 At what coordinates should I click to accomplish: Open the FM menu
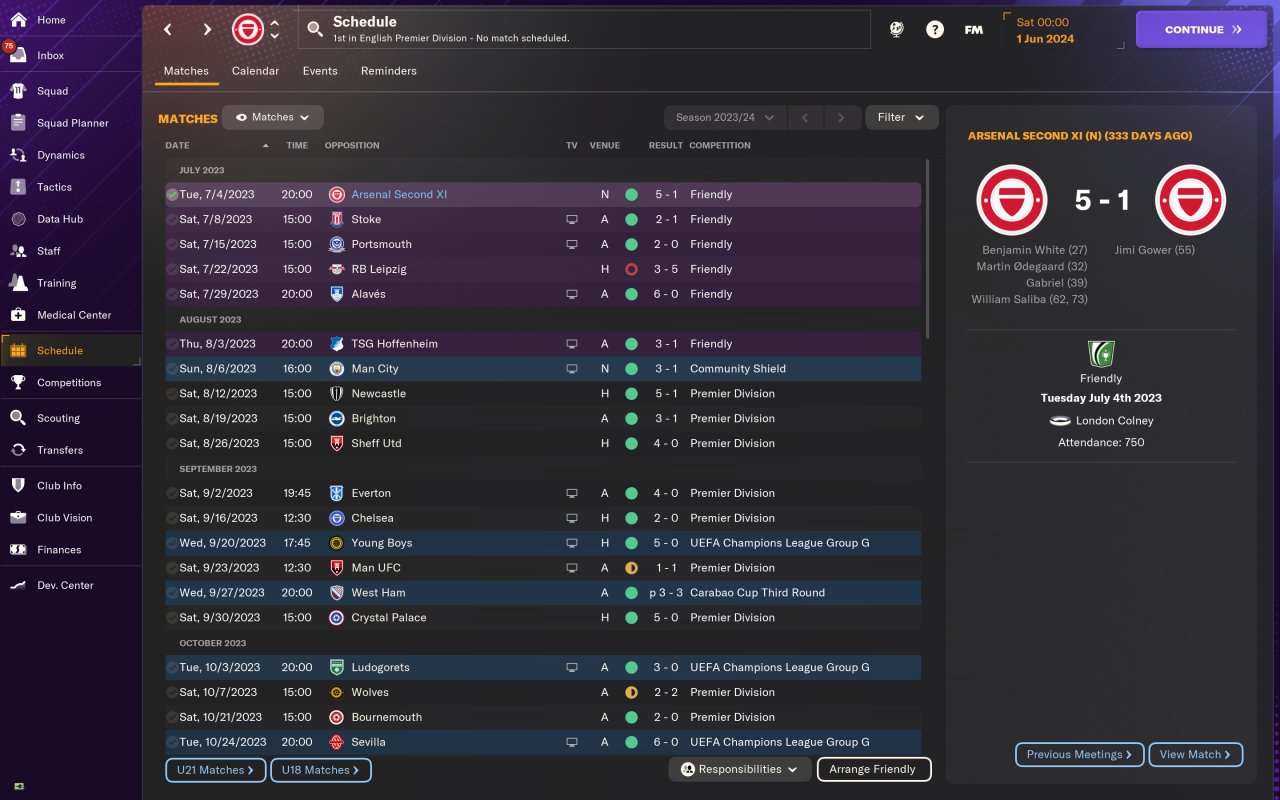(973, 30)
